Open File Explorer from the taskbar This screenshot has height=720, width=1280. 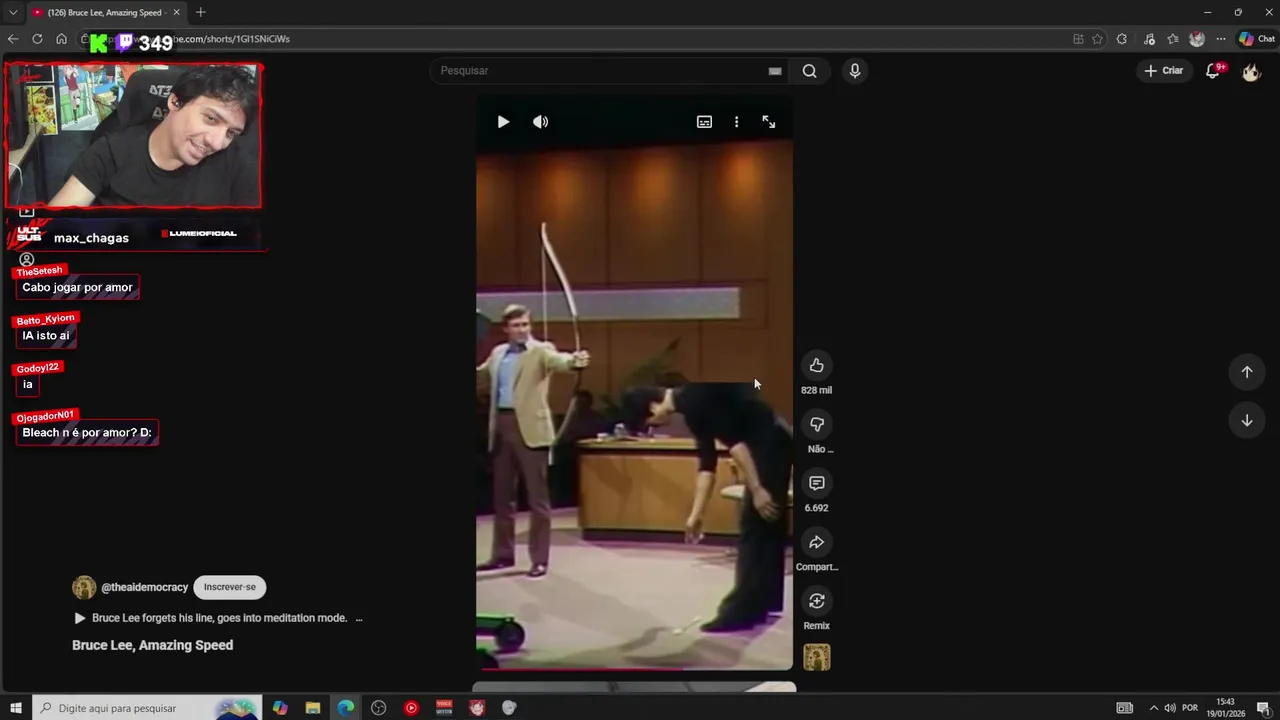[x=312, y=708]
